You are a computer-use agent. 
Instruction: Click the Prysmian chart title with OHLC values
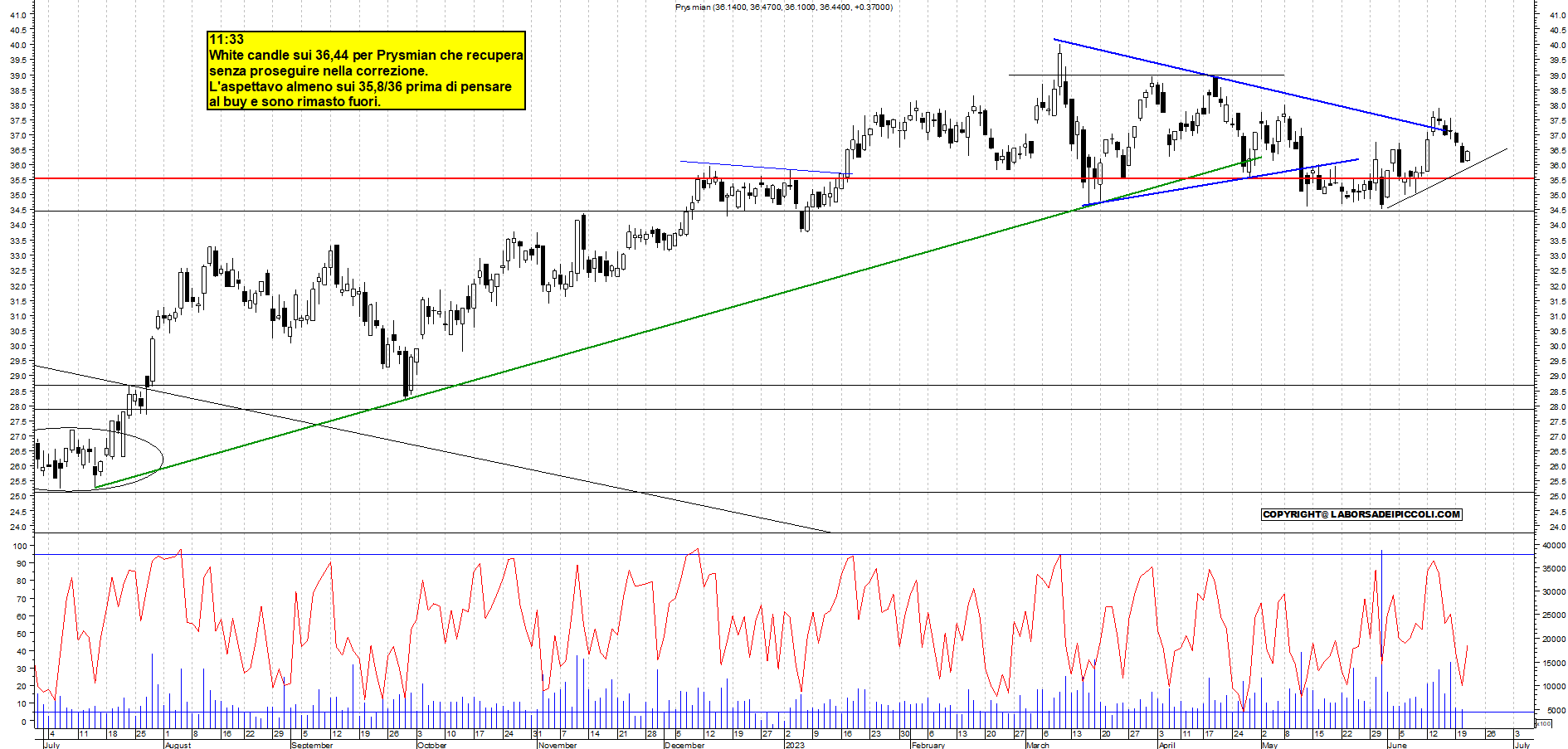[784, 7]
